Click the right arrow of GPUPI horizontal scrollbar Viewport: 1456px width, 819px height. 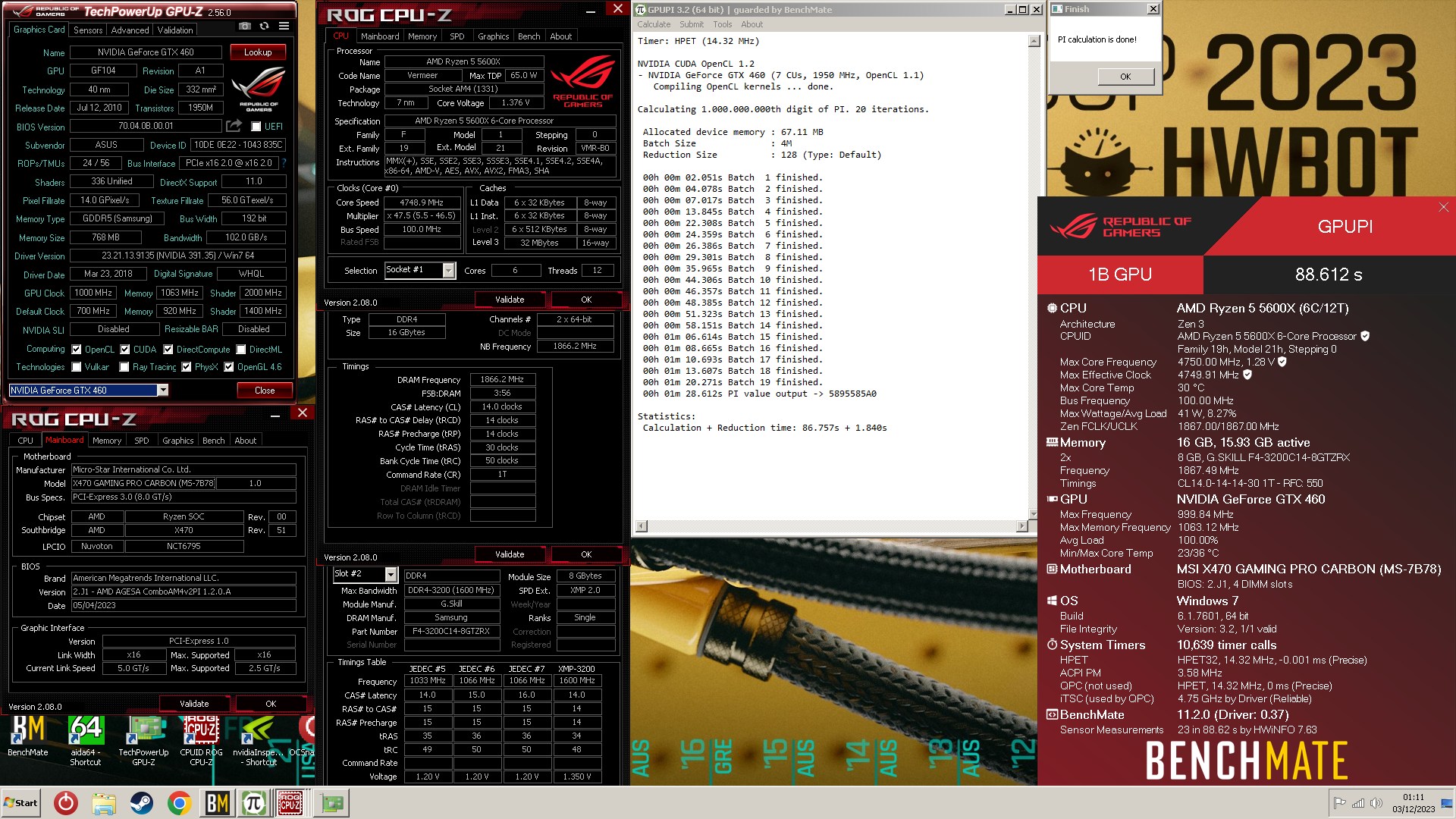(x=1022, y=526)
